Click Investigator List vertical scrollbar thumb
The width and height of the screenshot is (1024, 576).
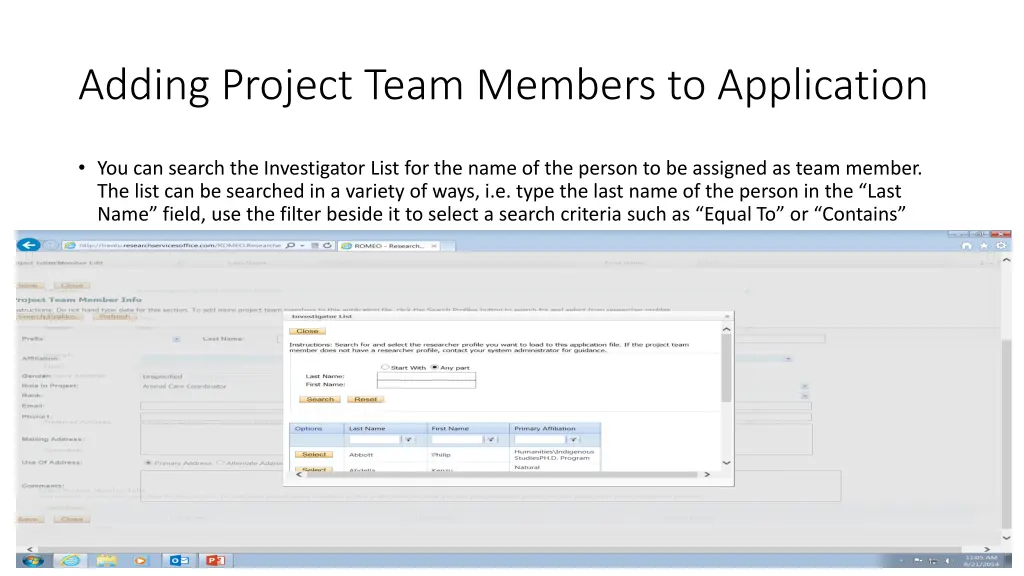click(x=726, y=368)
